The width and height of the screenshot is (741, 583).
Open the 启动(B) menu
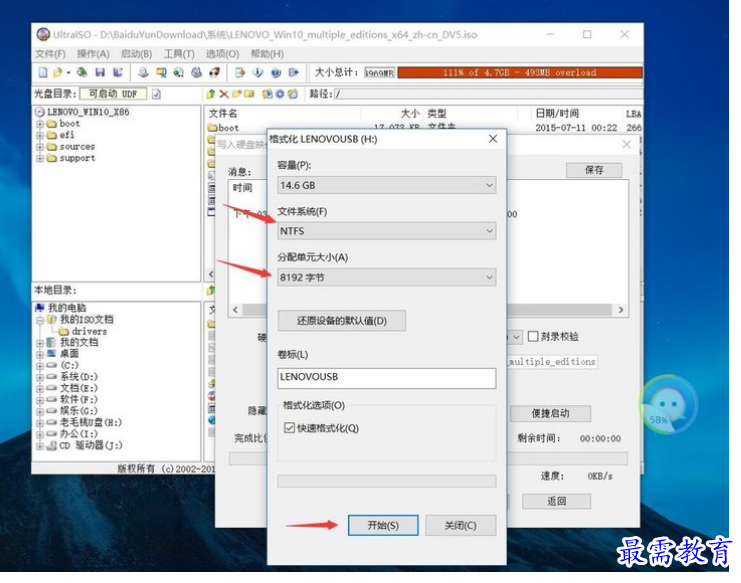(x=137, y=54)
